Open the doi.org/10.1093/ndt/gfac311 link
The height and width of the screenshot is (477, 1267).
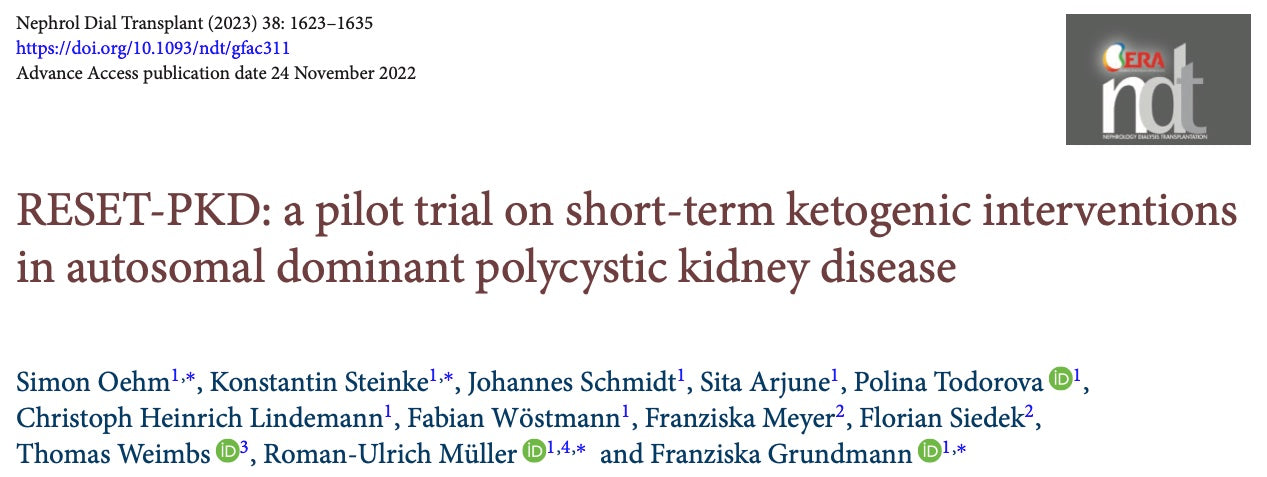(x=154, y=48)
